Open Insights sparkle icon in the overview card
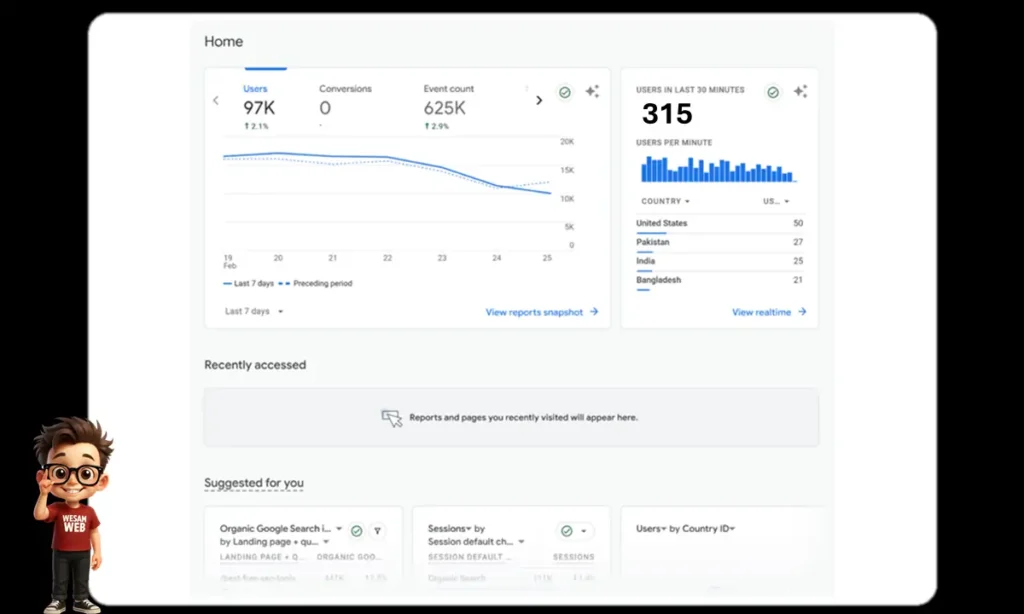This screenshot has width=1024, height=614. point(592,92)
